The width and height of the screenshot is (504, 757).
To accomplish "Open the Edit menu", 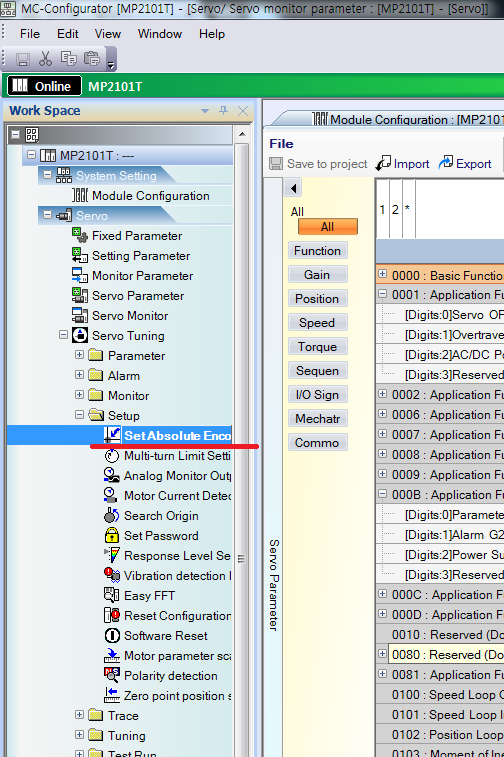I will click(x=68, y=34).
